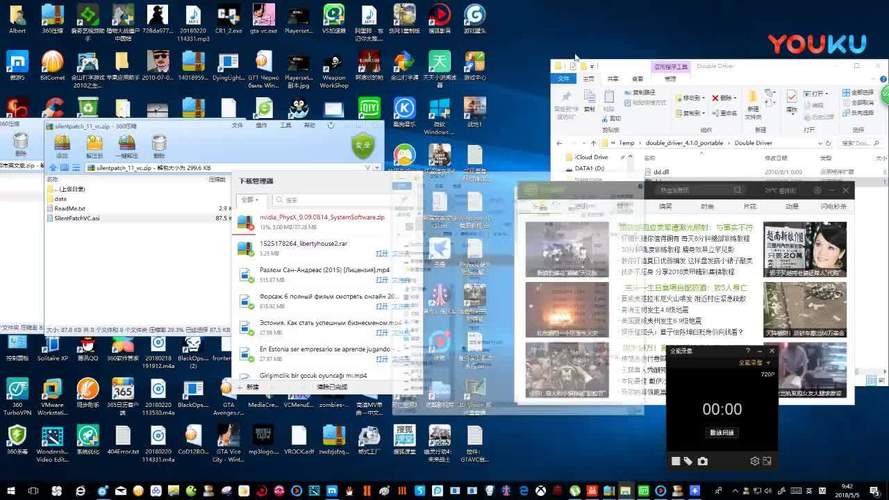Open the Xbox app from the taskbar

tap(540, 491)
